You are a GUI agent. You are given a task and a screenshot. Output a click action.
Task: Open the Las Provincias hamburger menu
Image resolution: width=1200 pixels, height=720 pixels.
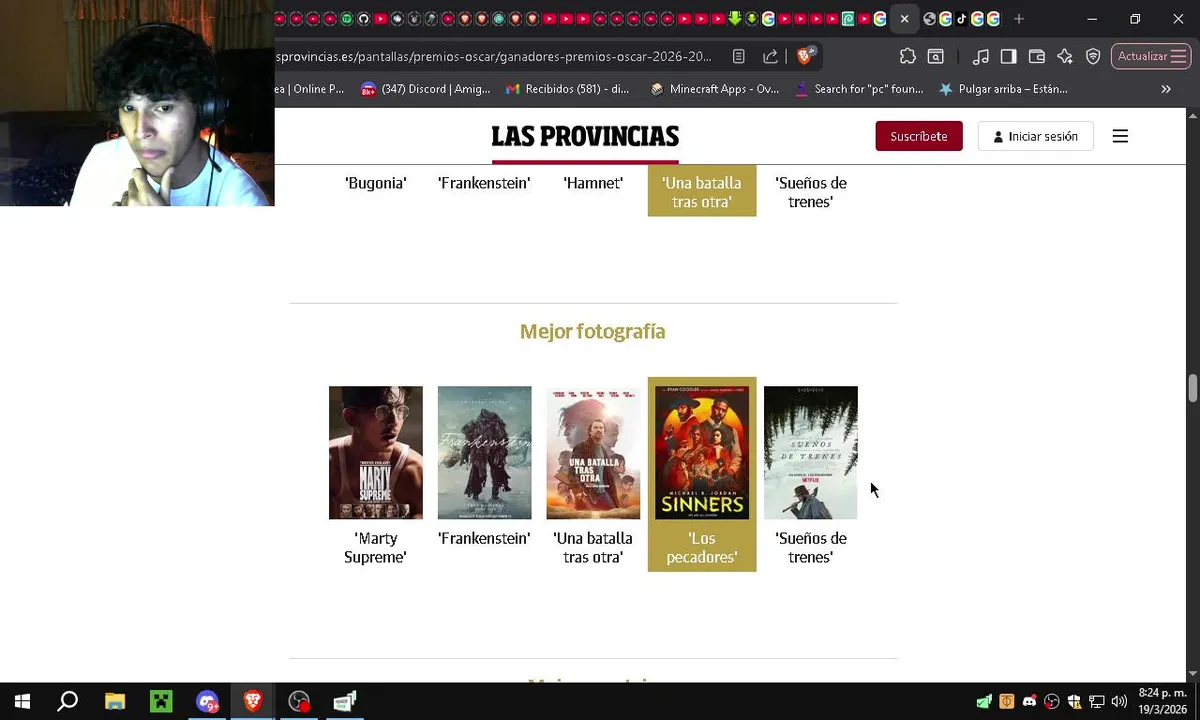pos(1120,136)
